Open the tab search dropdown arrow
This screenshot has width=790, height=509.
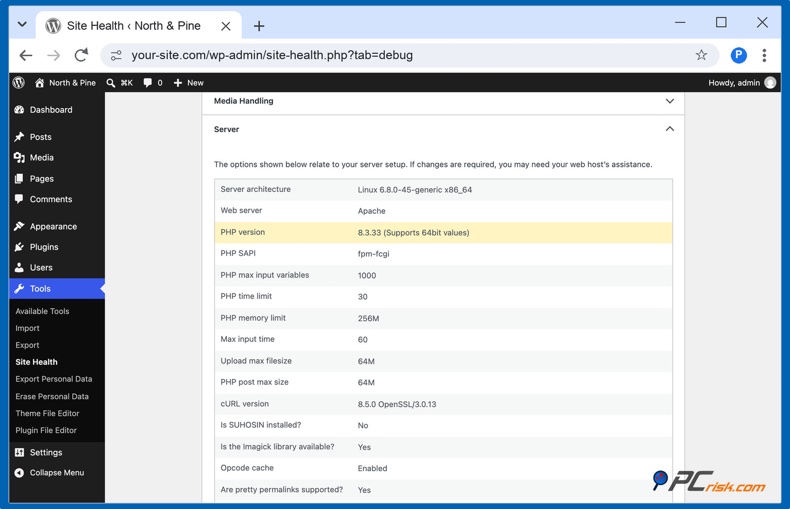[22, 24]
